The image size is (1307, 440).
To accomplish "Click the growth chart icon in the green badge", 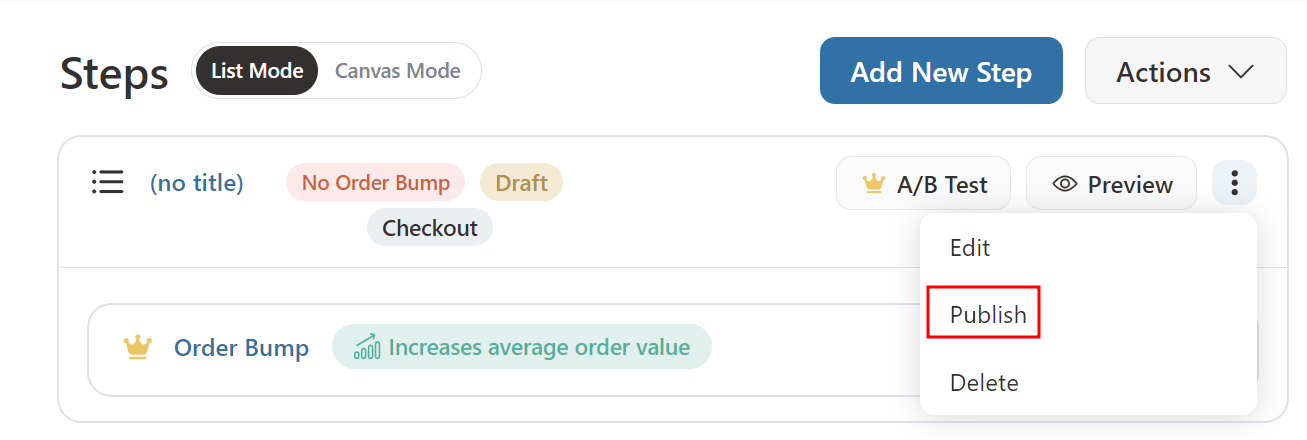I will pos(367,348).
